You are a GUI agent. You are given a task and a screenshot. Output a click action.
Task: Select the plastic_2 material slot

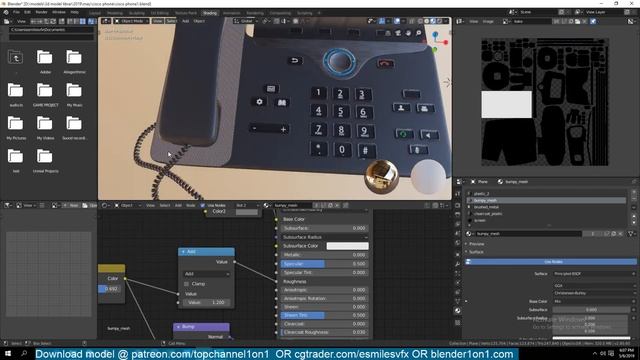[x=547, y=194]
